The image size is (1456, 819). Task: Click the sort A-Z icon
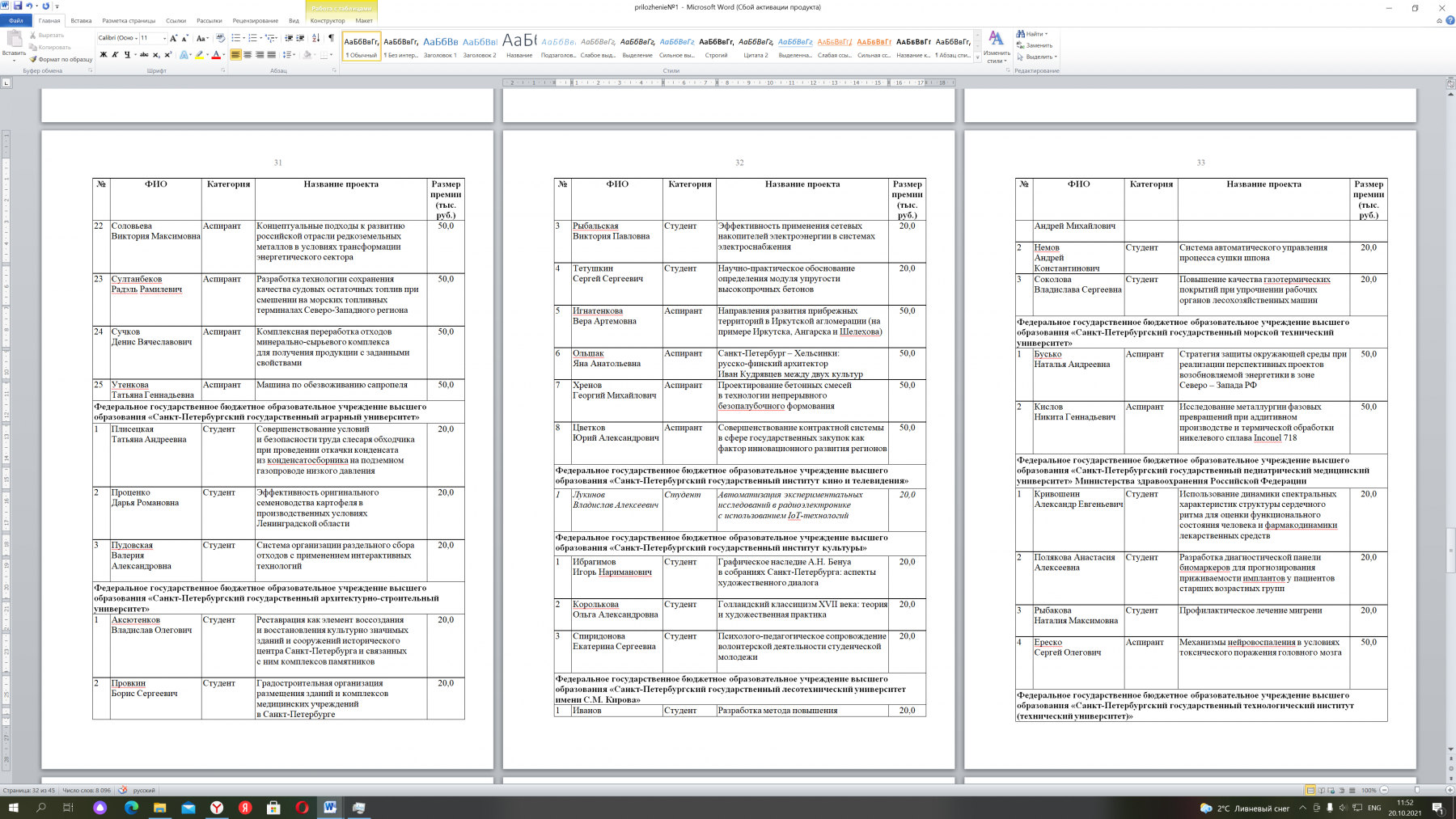click(315, 38)
